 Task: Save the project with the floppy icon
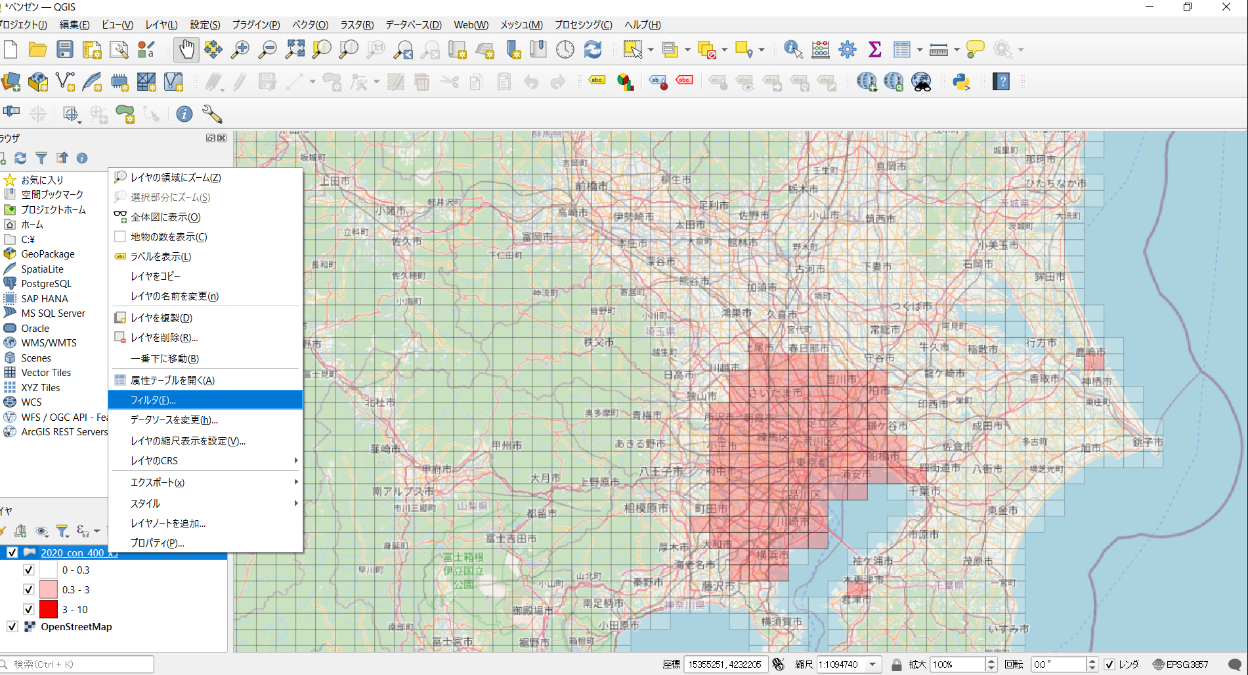(65, 49)
